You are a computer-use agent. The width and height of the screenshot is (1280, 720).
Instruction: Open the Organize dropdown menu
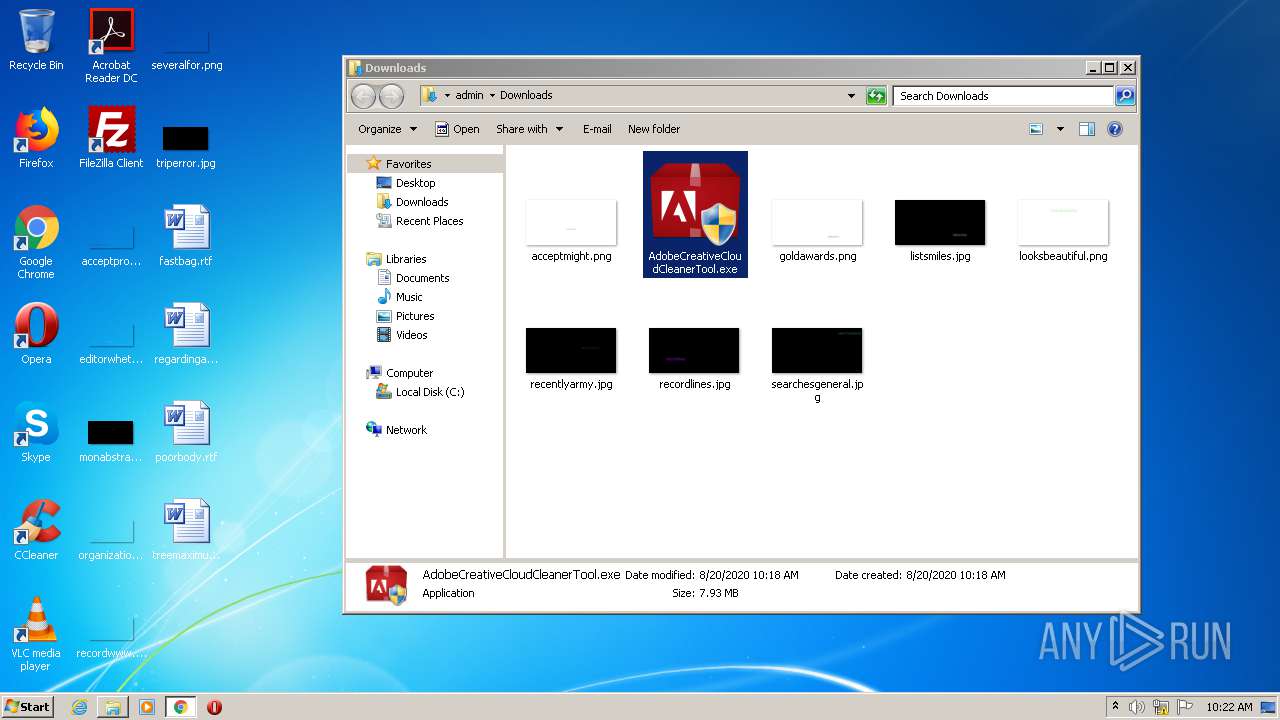(x=387, y=129)
